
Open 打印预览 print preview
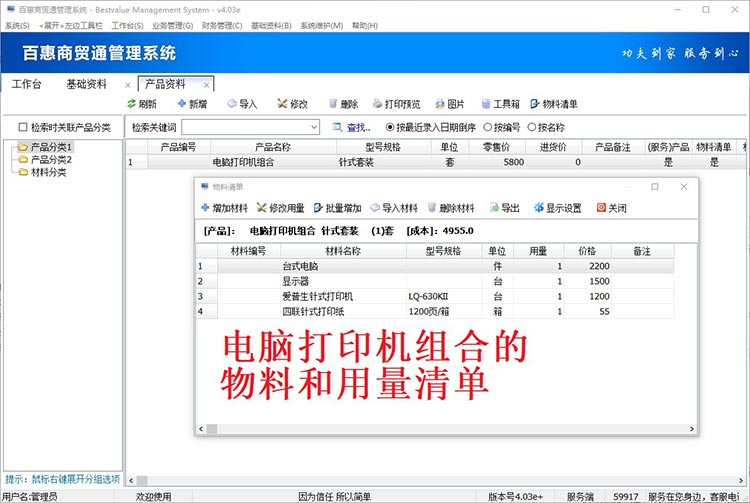point(396,104)
